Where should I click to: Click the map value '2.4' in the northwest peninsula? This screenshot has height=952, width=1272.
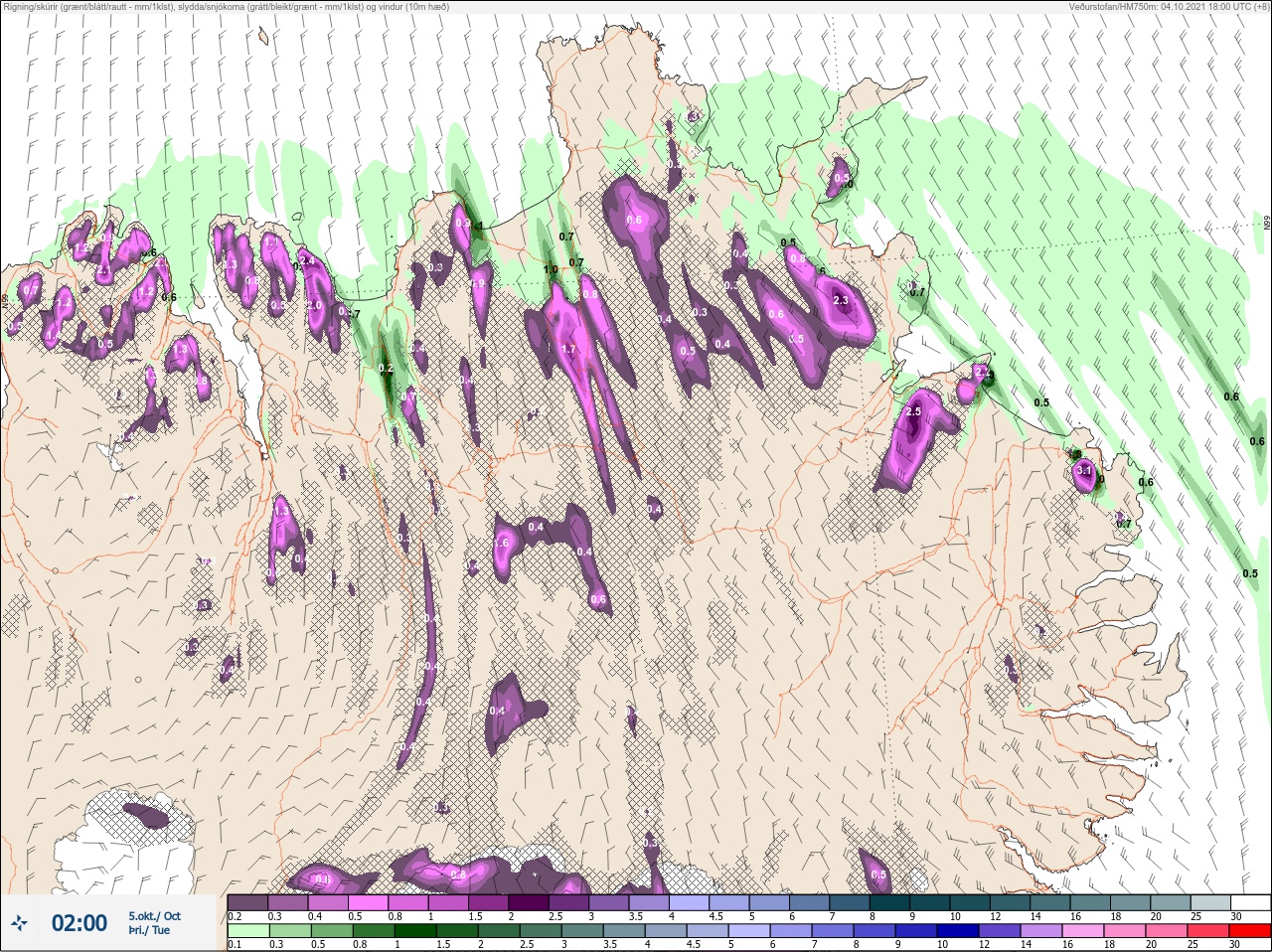click(306, 261)
